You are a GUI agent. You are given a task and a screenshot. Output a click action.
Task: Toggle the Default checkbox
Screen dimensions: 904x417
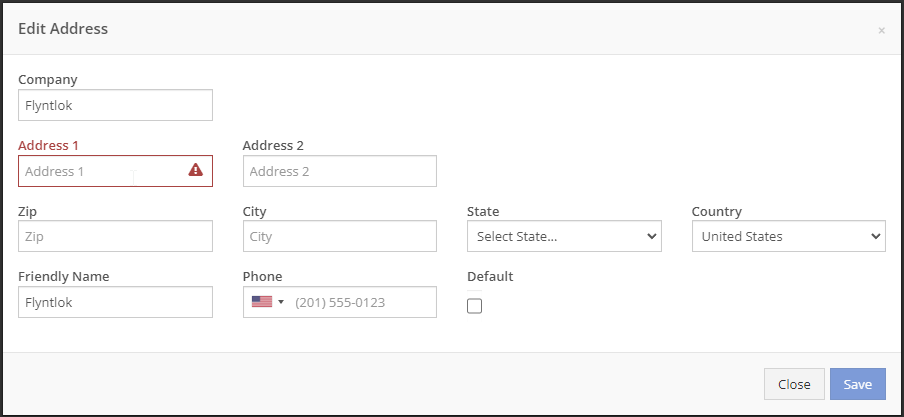pyautogui.click(x=474, y=306)
